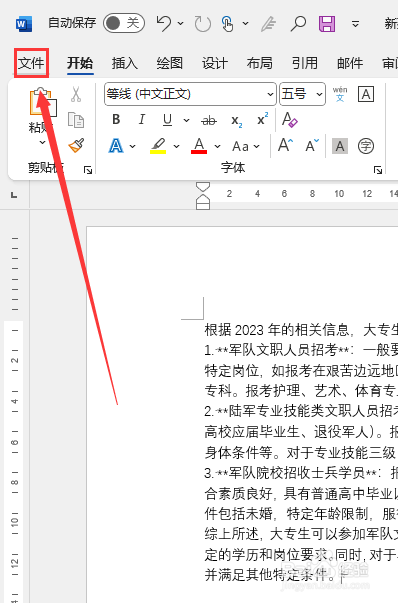
Task: Switch to the 插入 (Insert) tab
Action: pos(125,63)
